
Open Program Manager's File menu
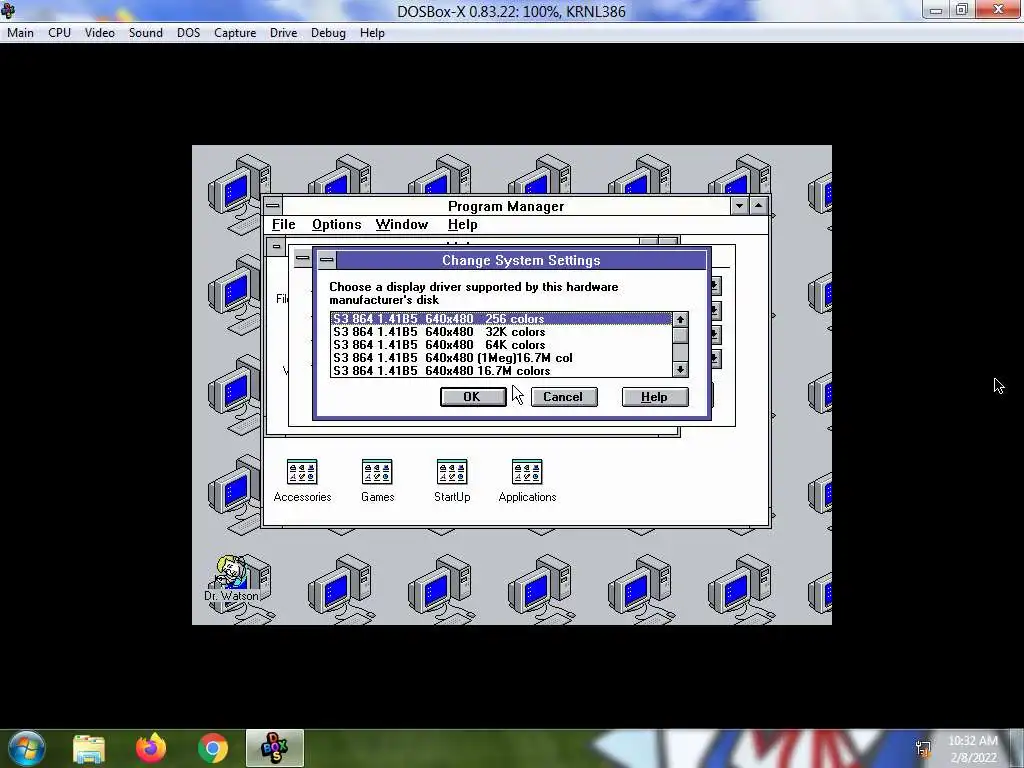click(x=283, y=225)
